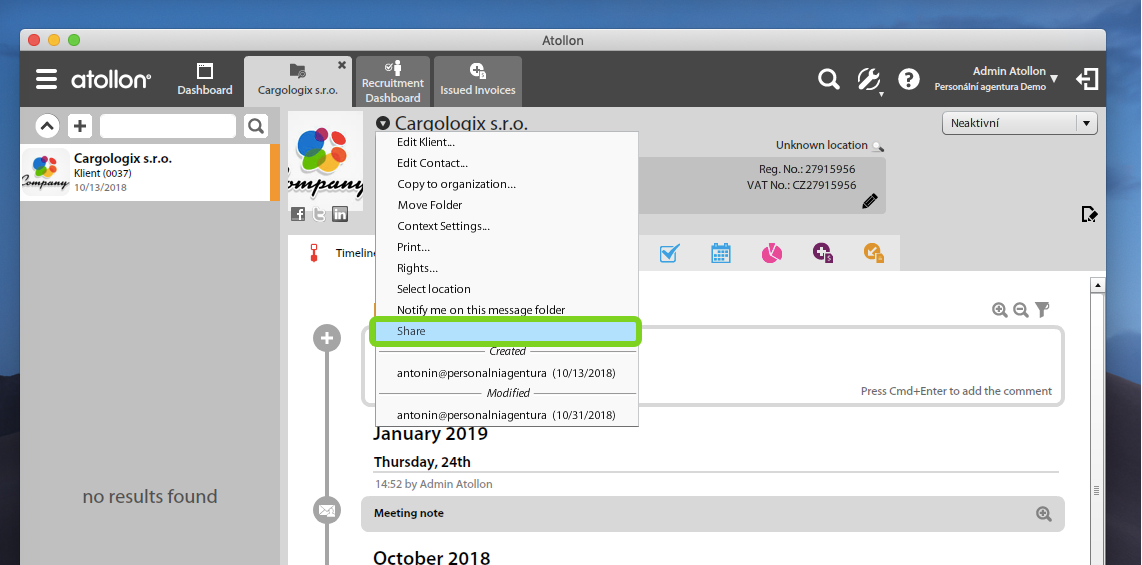This screenshot has height=565, width=1142.
Task: Open the hamburger main menu
Action: (x=46, y=80)
